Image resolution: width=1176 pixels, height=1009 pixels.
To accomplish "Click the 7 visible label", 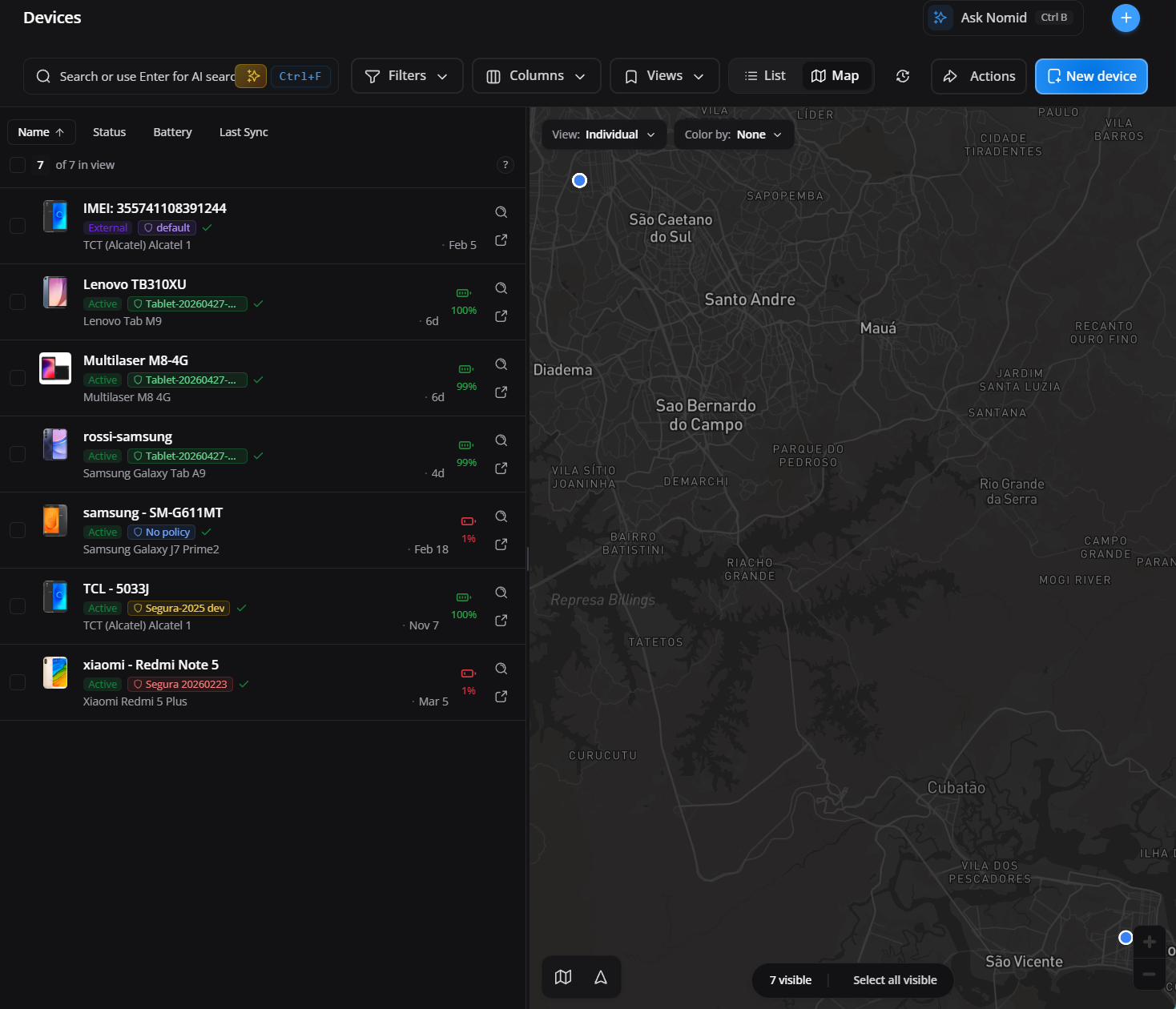I will 791,980.
